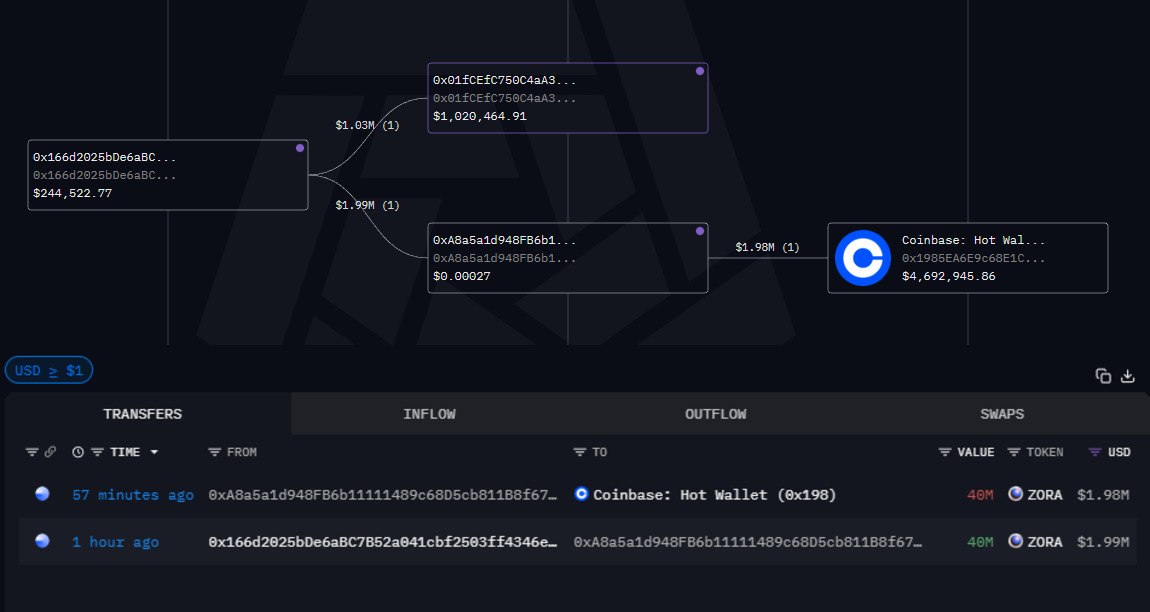Click the Coinbase icon in TO column
Screen dimensions: 1150x612
point(582,494)
